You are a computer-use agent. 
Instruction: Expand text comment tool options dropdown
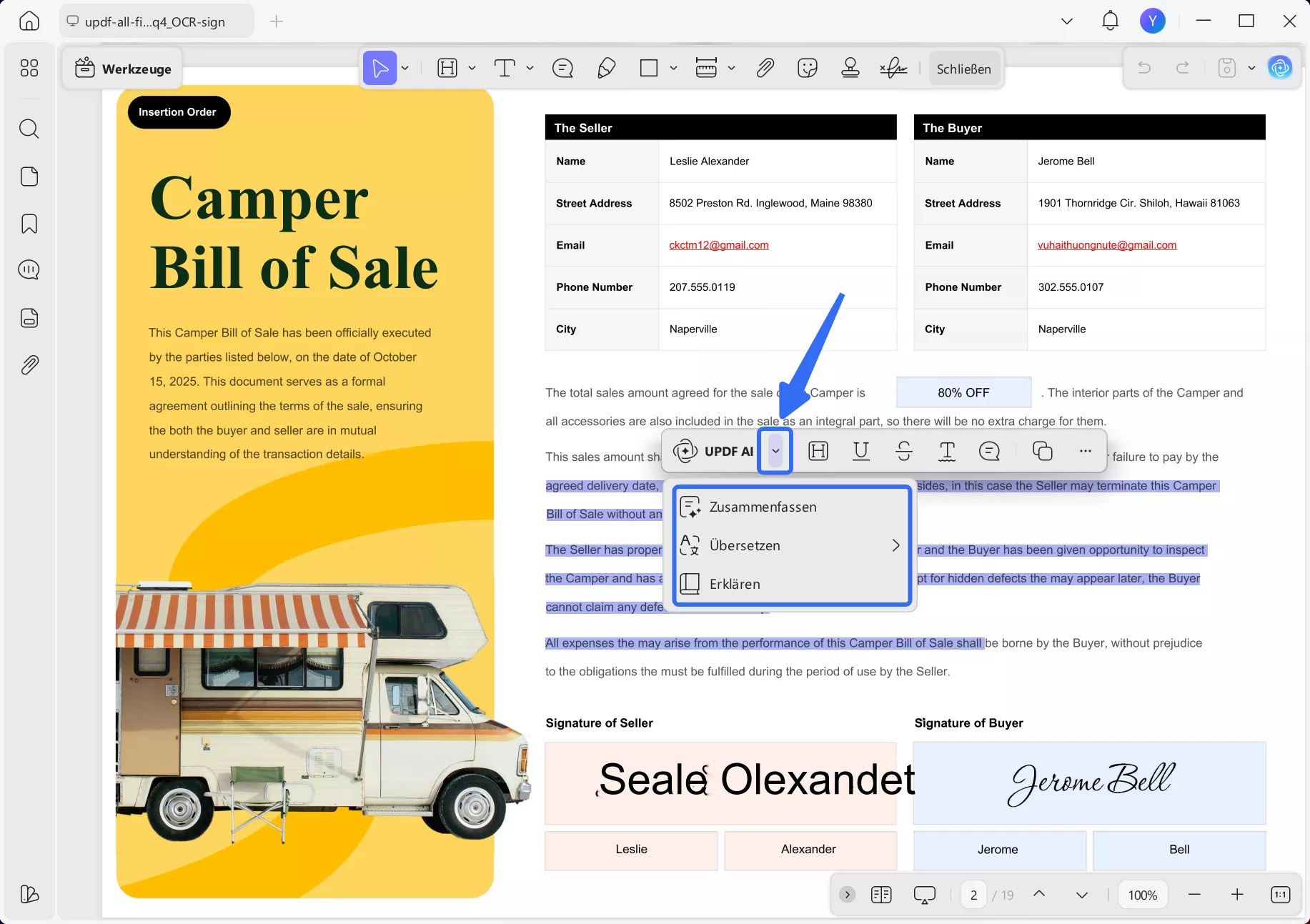coord(530,69)
